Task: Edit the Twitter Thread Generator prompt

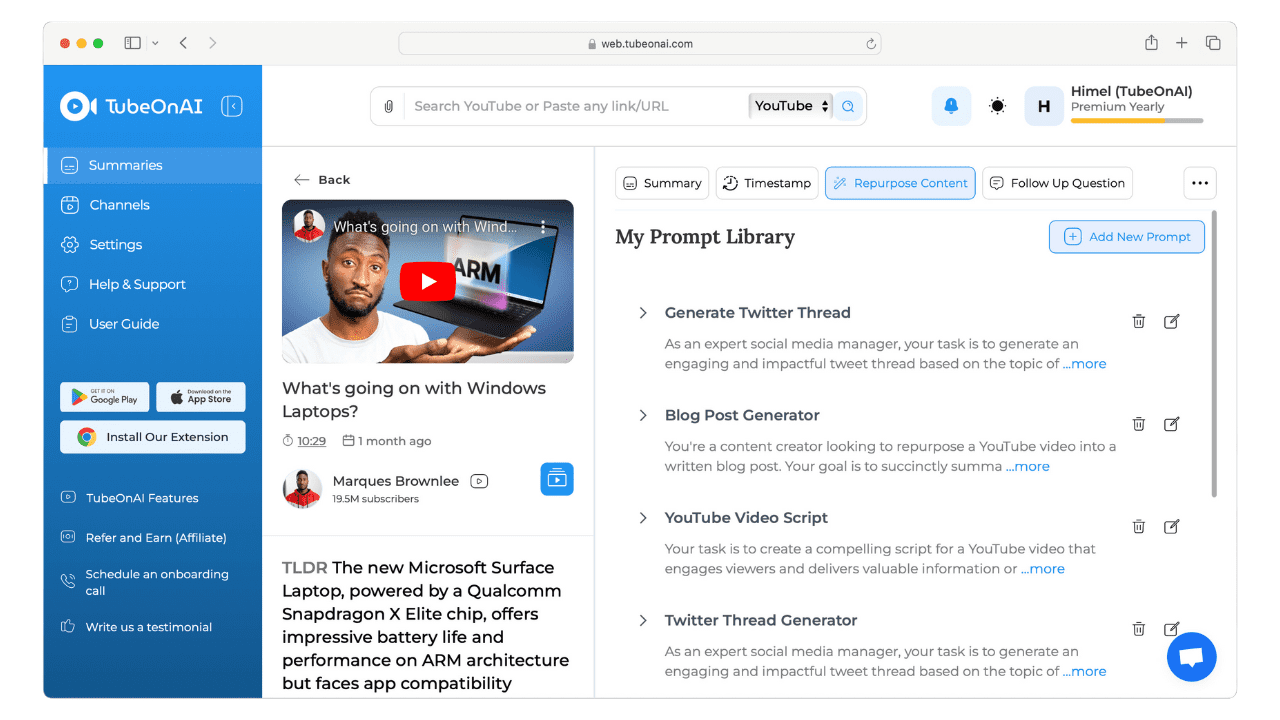Action: (x=1172, y=629)
